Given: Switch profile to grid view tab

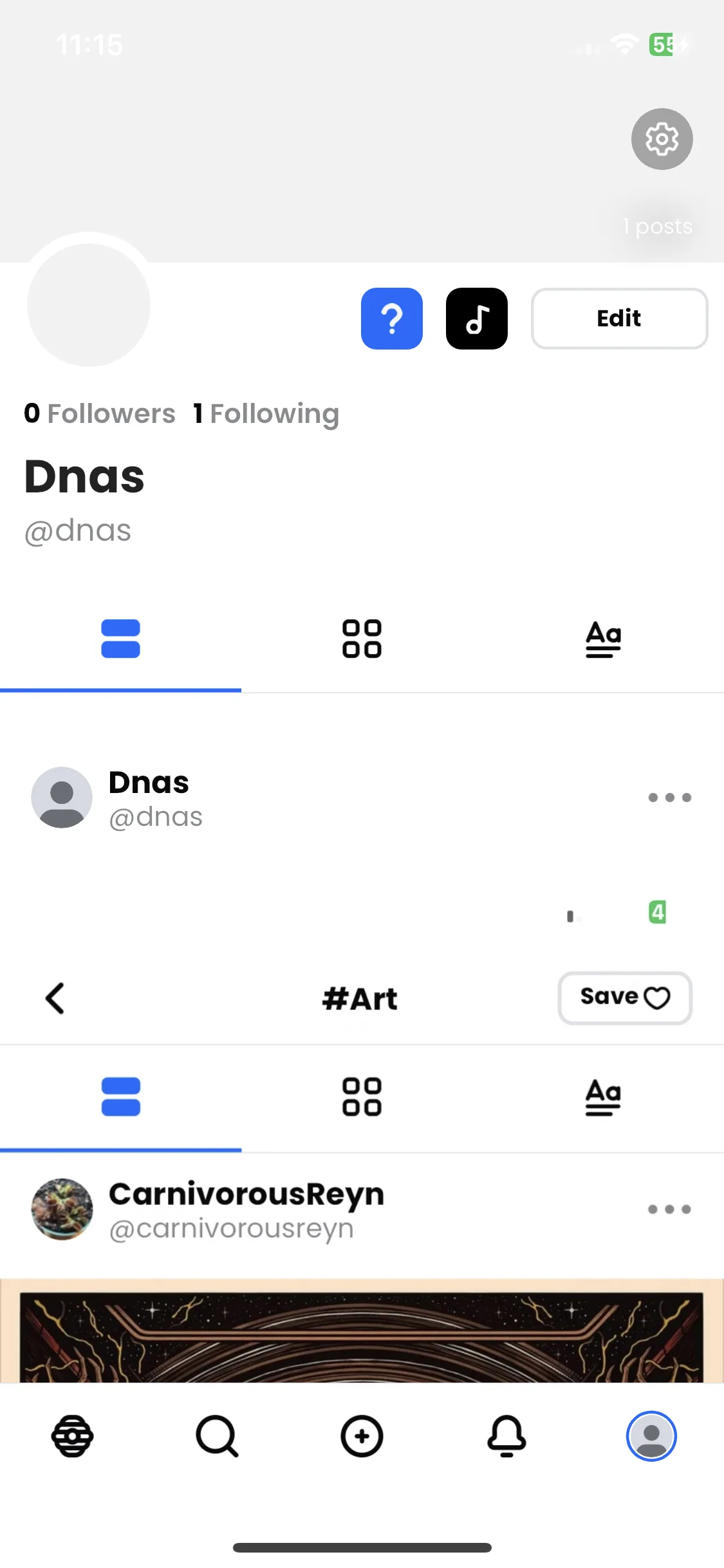Looking at the screenshot, I should [x=362, y=639].
